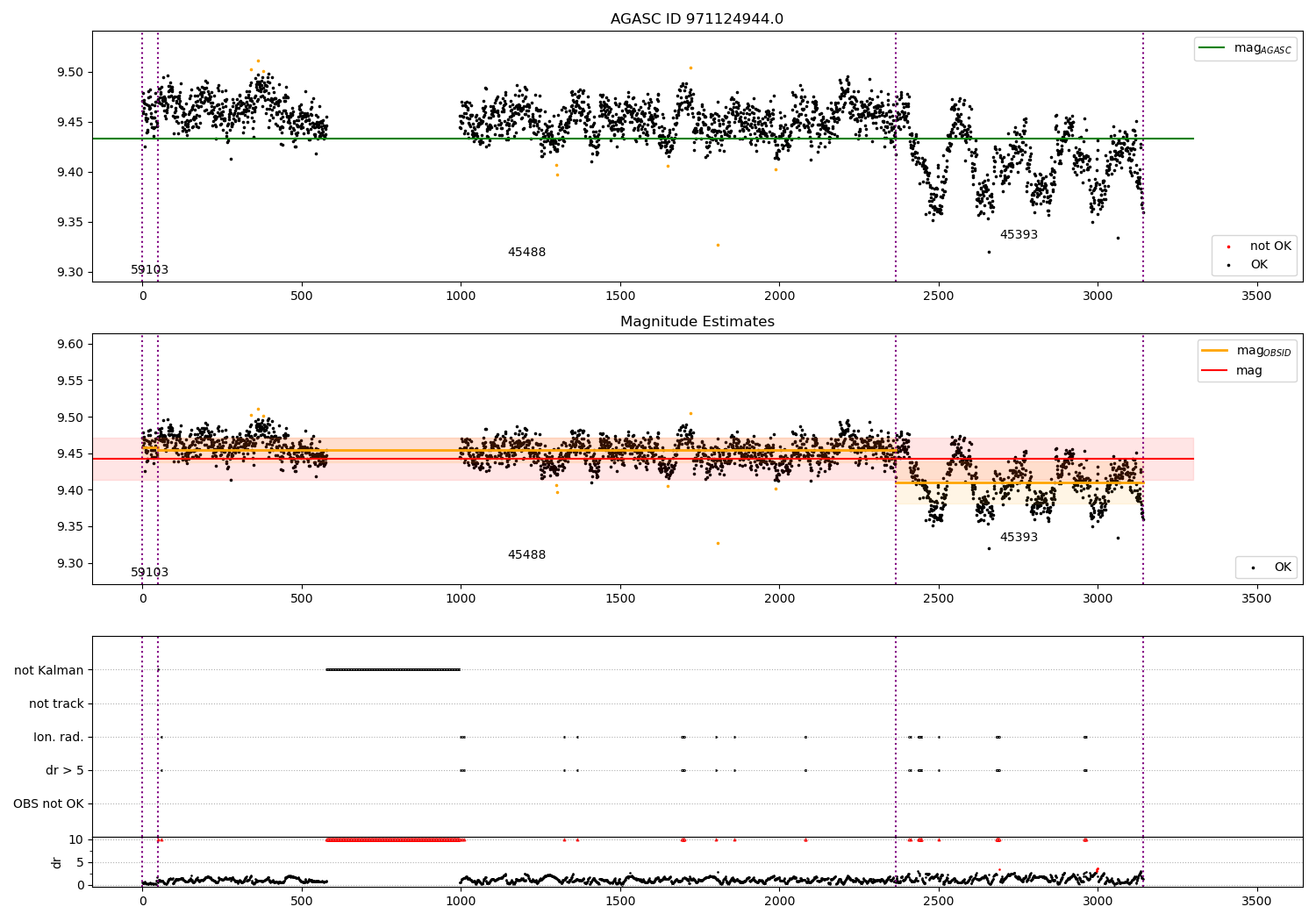Click the 'Ion. rad.' axis label
The height and width of the screenshot is (921, 1316).
(59, 737)
